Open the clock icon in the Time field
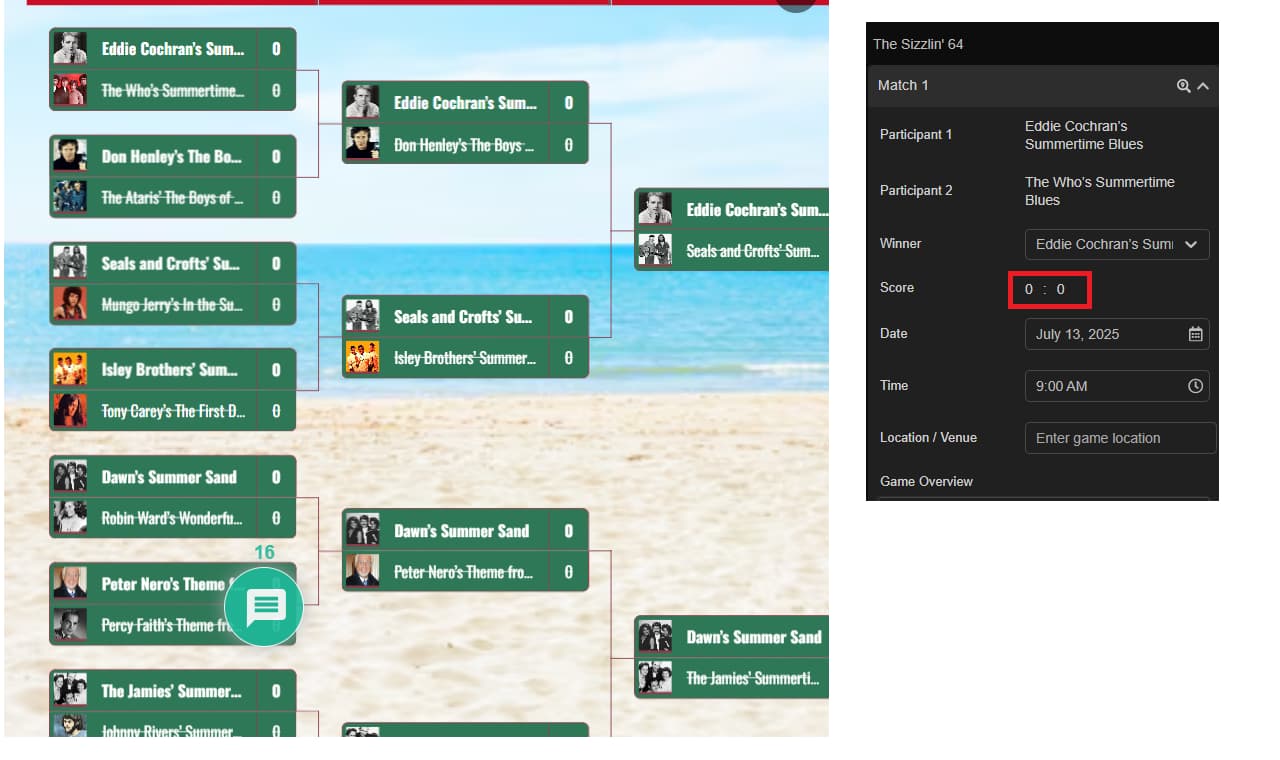This screenshot has width=1280, height=760. 1195,386
